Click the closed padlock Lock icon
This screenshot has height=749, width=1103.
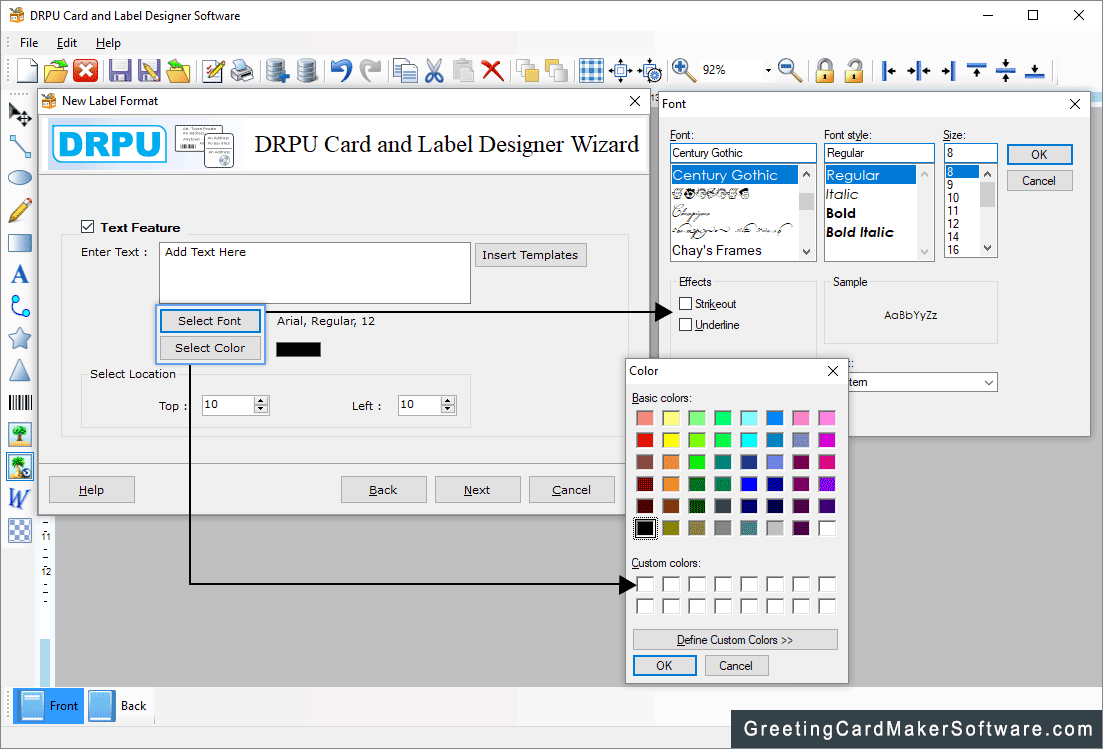(x=824, y=70)
